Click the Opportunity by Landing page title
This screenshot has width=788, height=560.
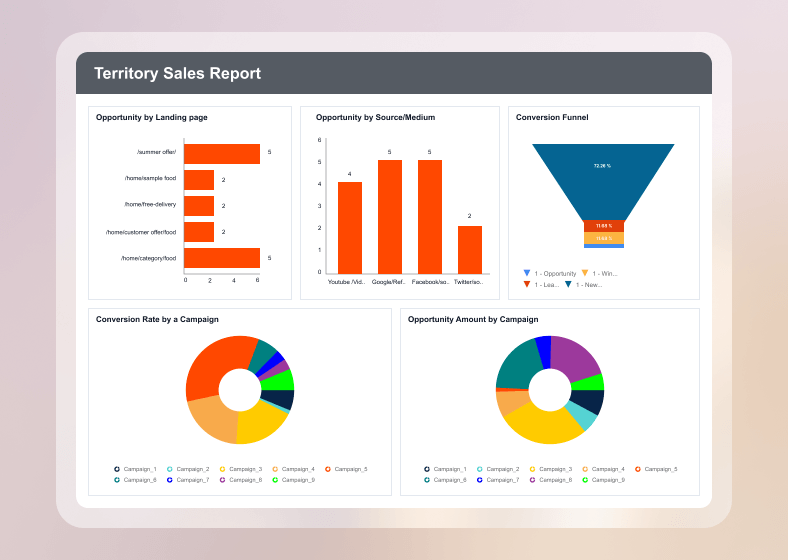pos(152,117)
